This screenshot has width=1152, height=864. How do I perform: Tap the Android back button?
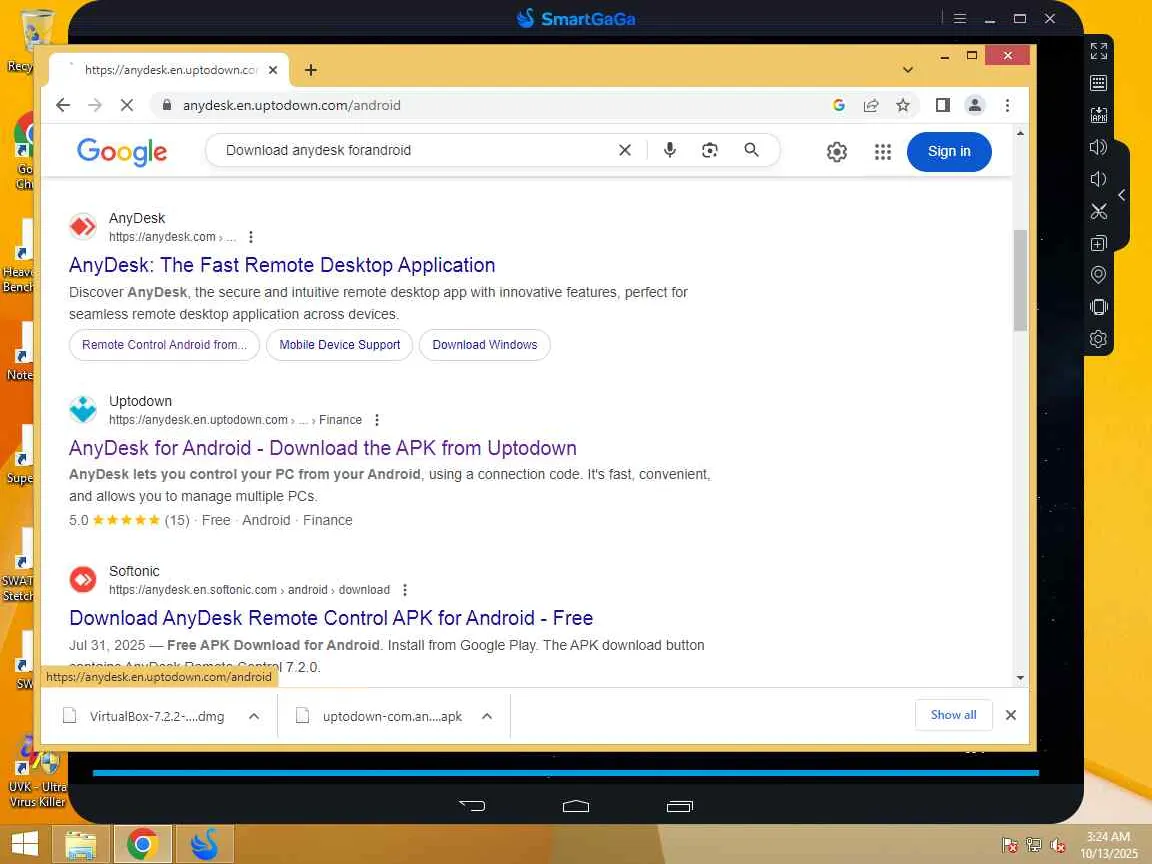click(472, 806)
